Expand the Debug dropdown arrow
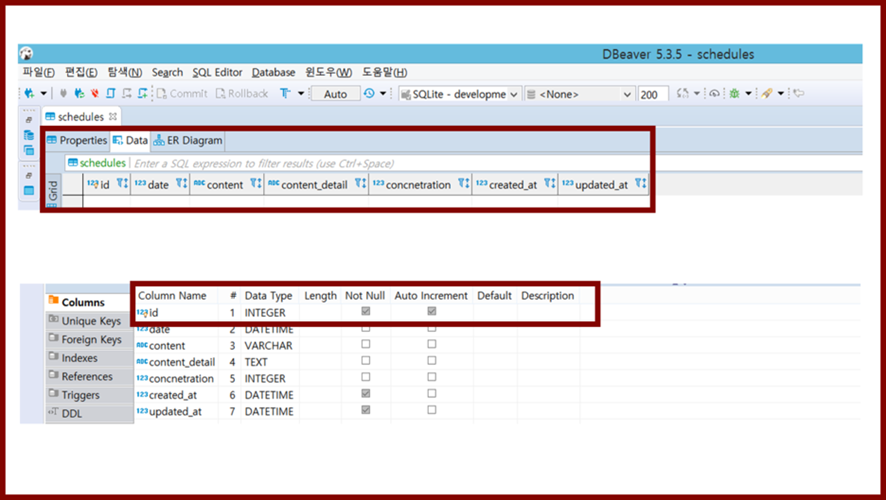This screenshot has width=886, height=500. (748, 94)
